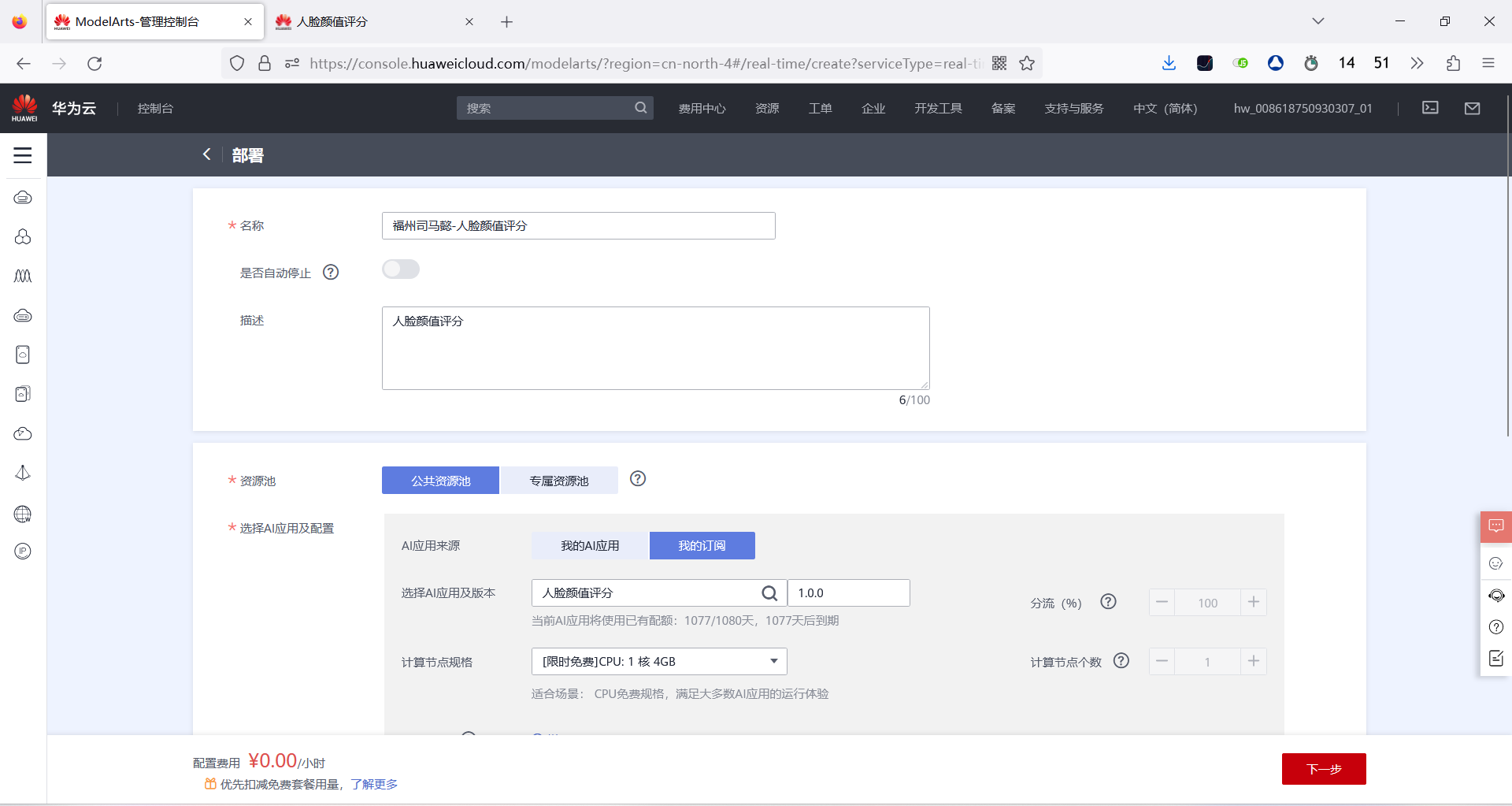Open the 支持与服务 menu
This screenshot has width=1512, height=806.
(x=1074, y=108)
